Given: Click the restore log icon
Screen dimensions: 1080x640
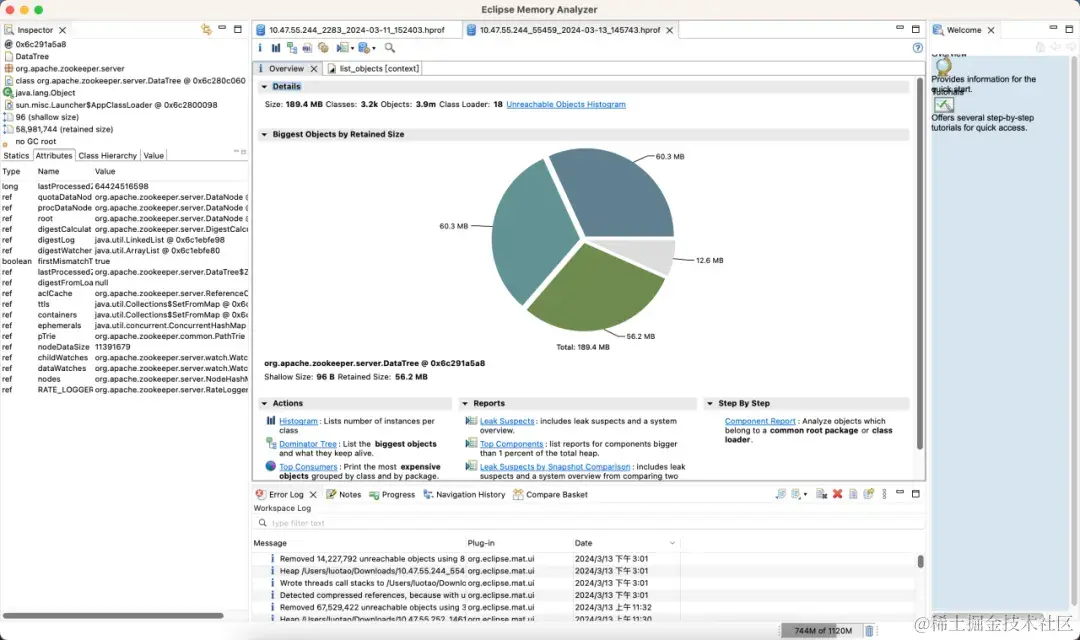Looking at the screenshot, I should 869,493.
